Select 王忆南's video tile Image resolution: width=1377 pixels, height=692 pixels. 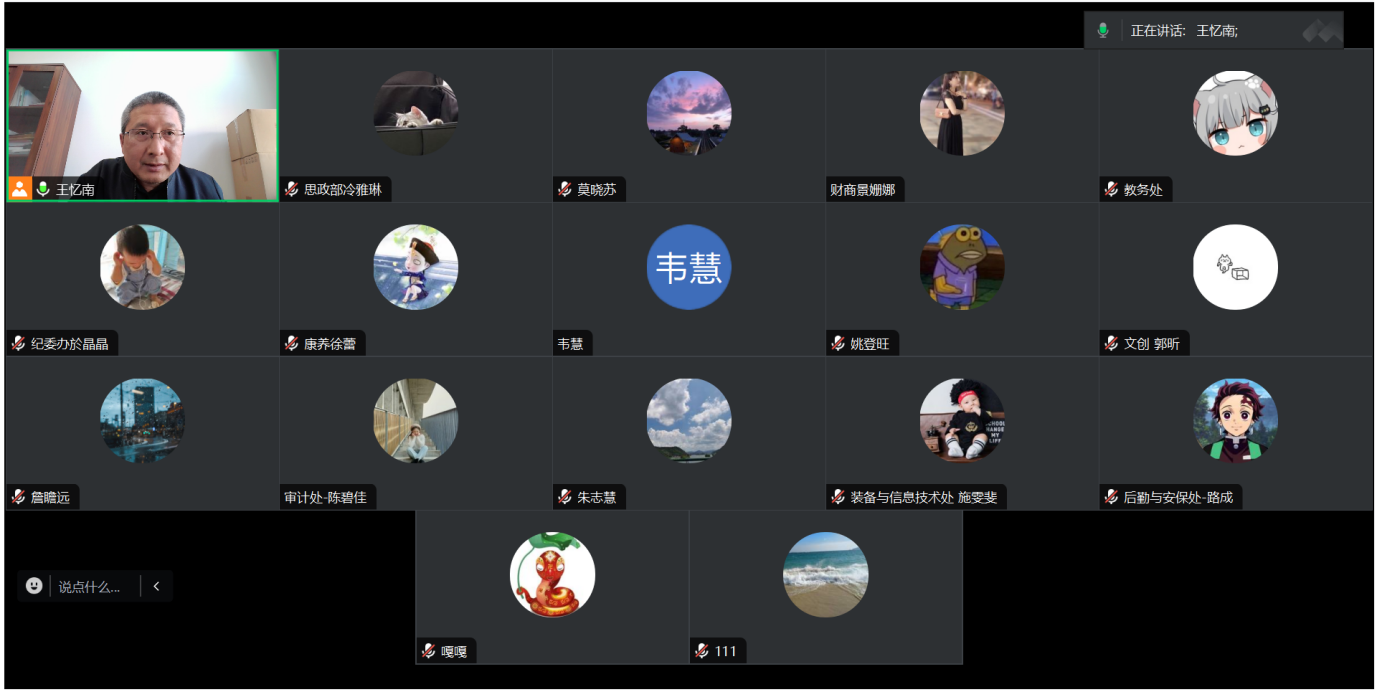pyautogui.click(x=142, y=125)
